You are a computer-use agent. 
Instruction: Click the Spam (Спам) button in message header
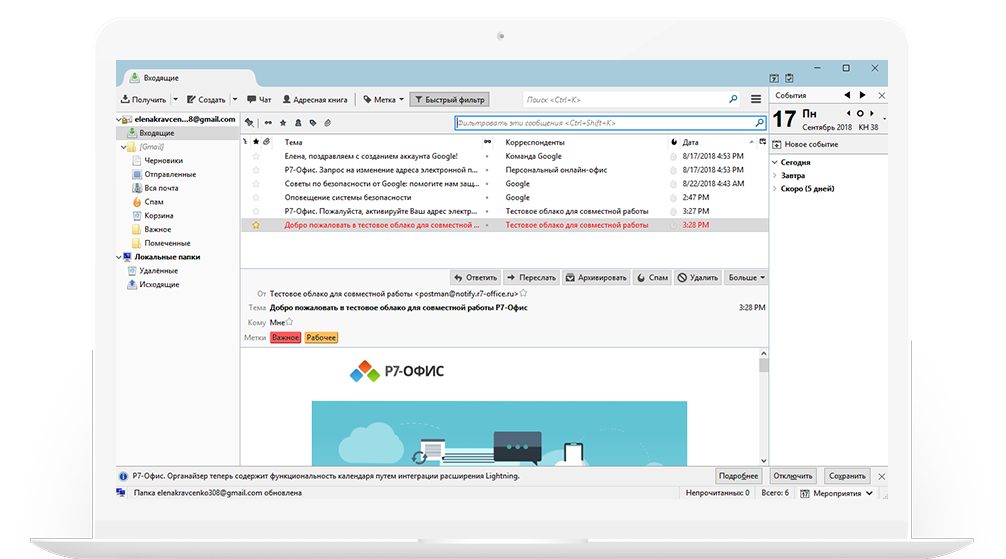tap(652, 277)
